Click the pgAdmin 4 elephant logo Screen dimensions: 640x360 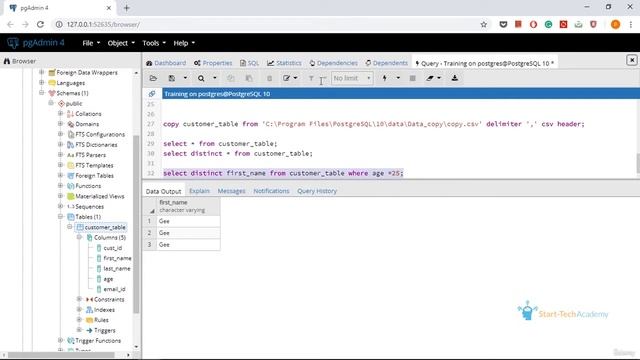point(13,42)
